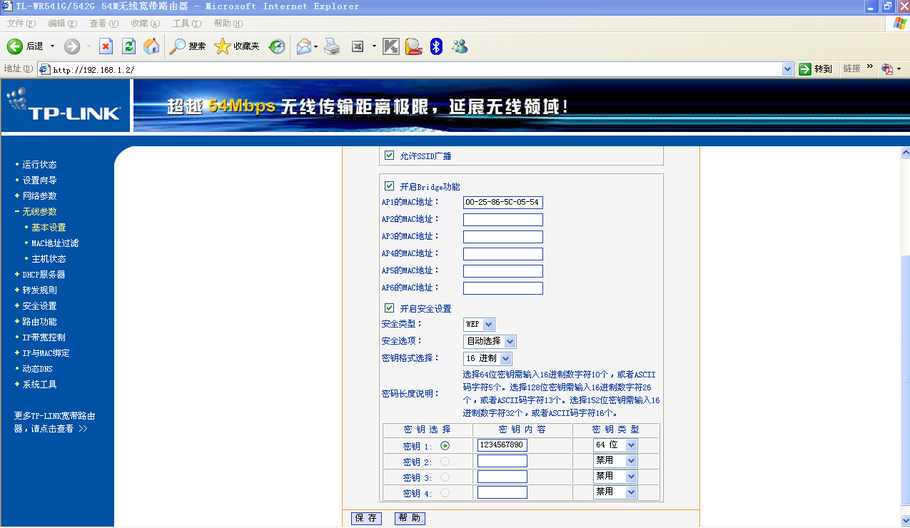Open 编辑 menu
Viewport: 910px width, 528px height.
coord(62,23)
